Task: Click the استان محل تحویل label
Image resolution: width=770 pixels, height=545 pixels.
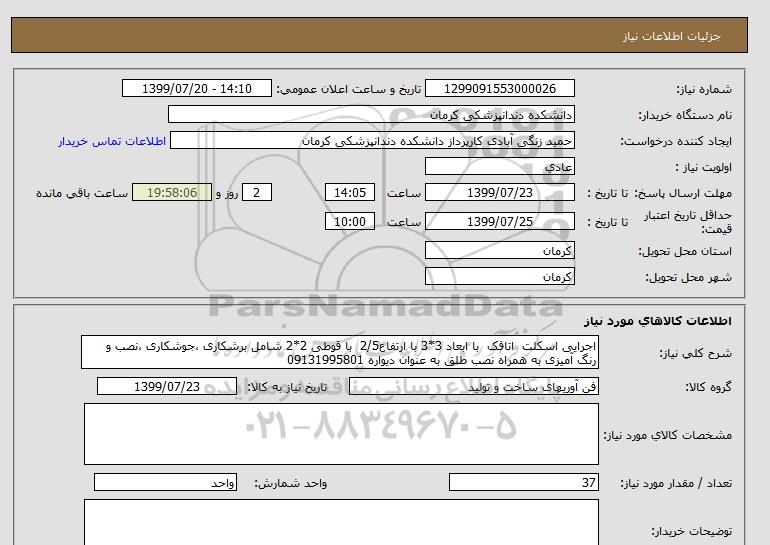Action: click(685, 251)
